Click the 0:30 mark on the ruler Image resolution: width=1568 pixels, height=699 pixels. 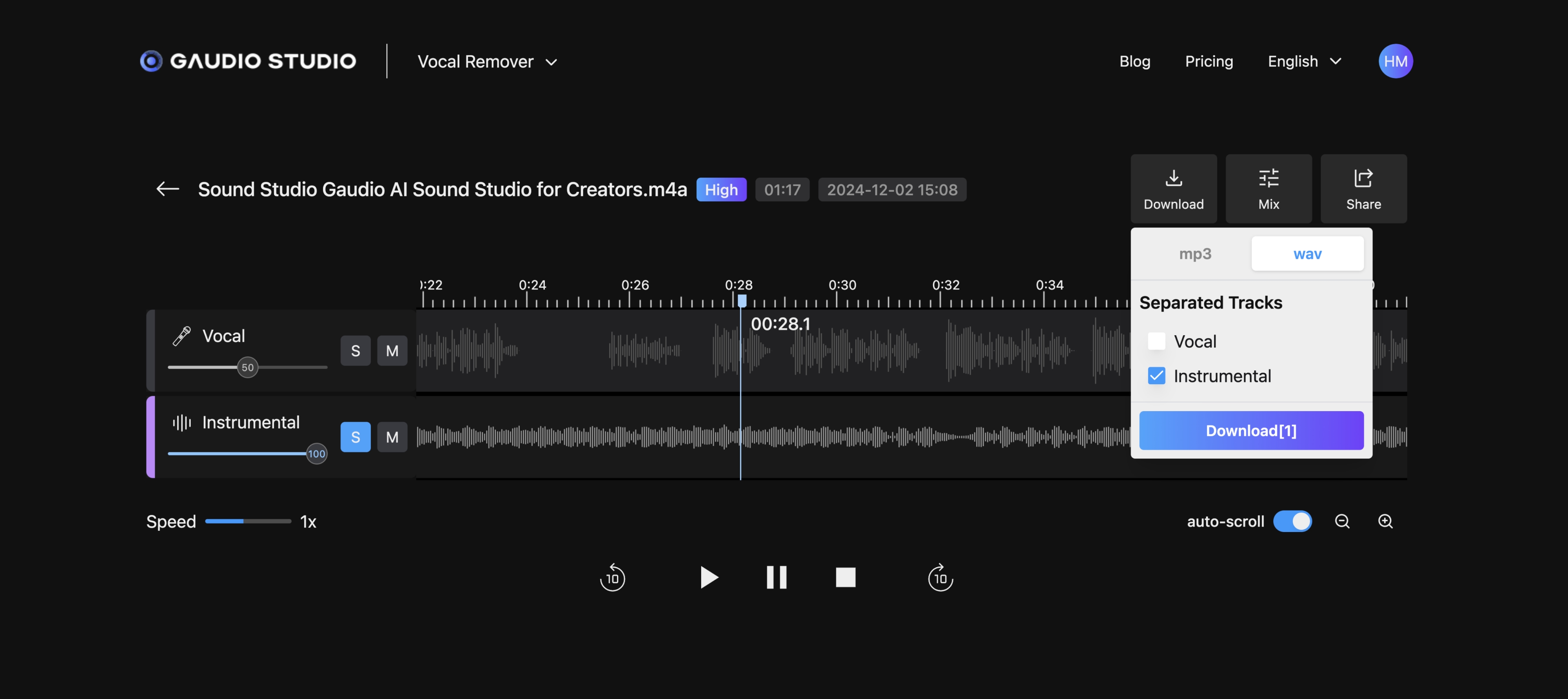click(x=842, y=285)
